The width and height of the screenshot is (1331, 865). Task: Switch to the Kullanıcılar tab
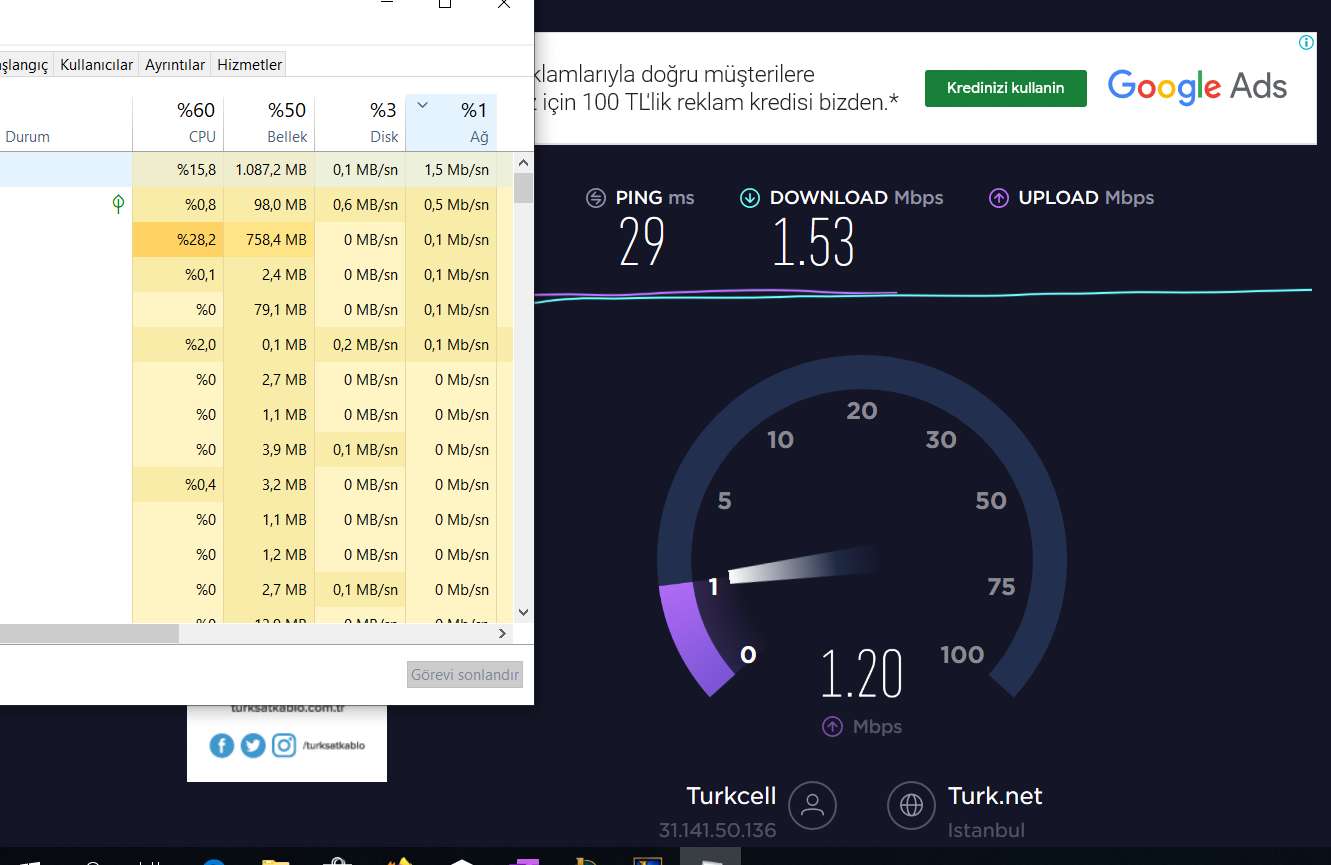(96, 64)
